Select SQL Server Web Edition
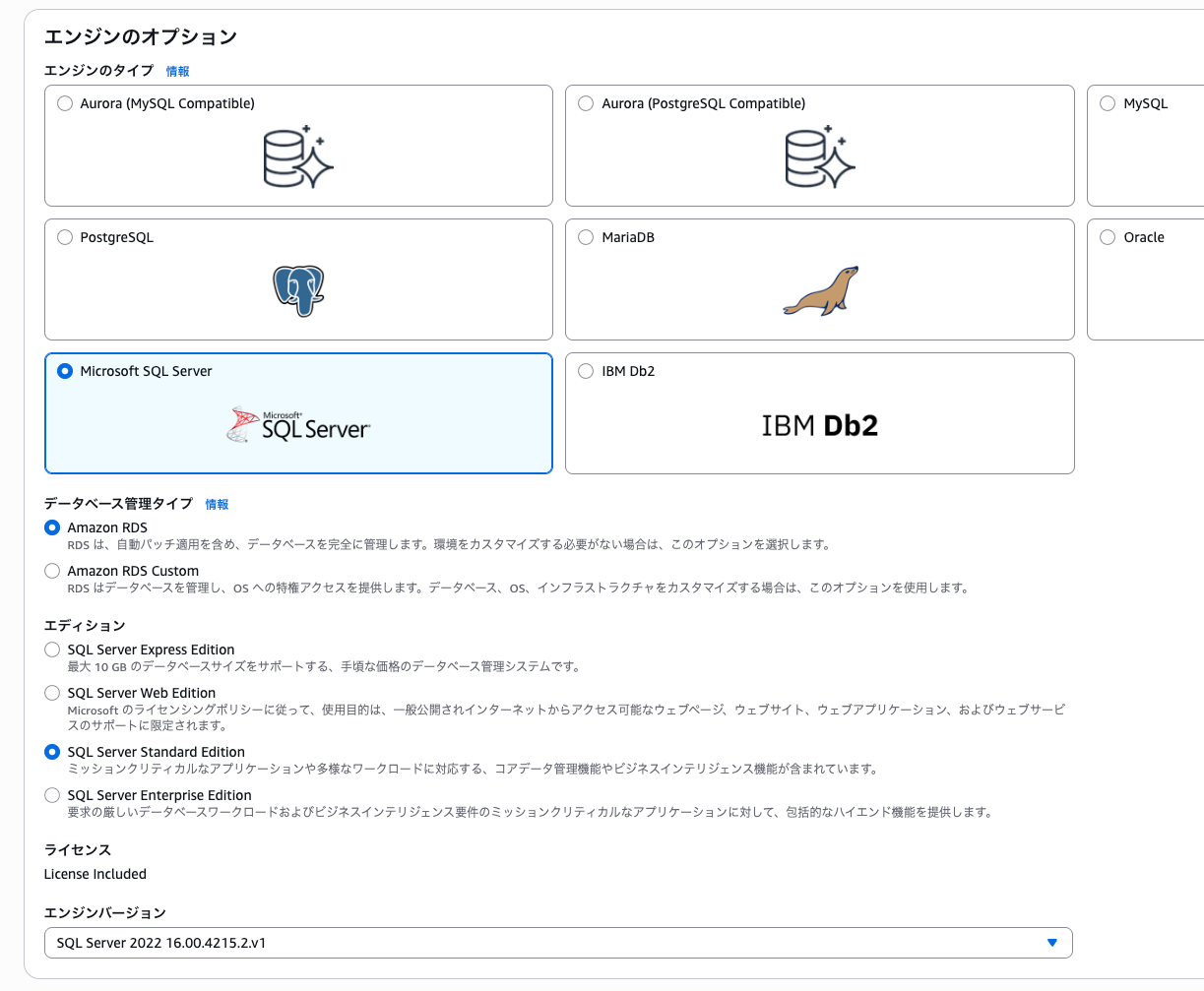 click(x=52, y=693)
